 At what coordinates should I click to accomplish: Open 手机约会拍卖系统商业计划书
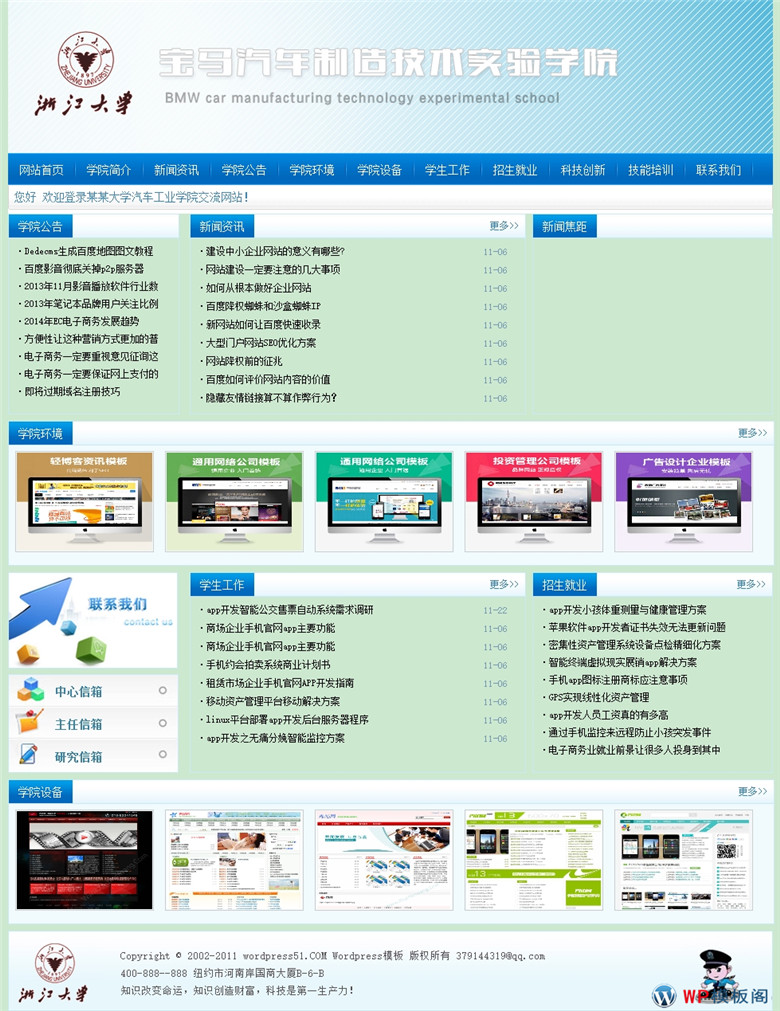click(268, 665)
